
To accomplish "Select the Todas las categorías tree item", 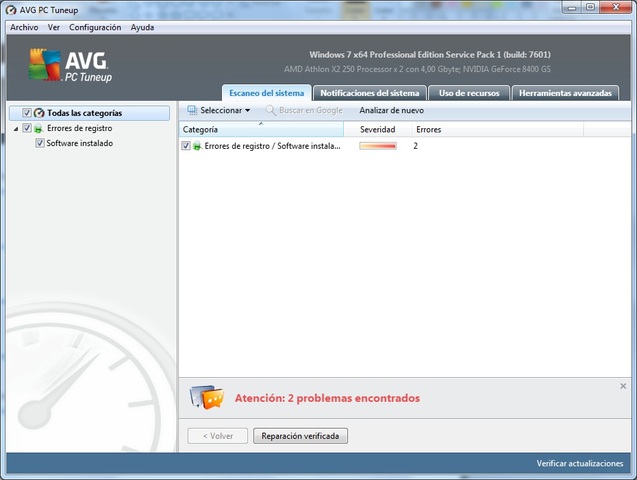I will (89, 113).
